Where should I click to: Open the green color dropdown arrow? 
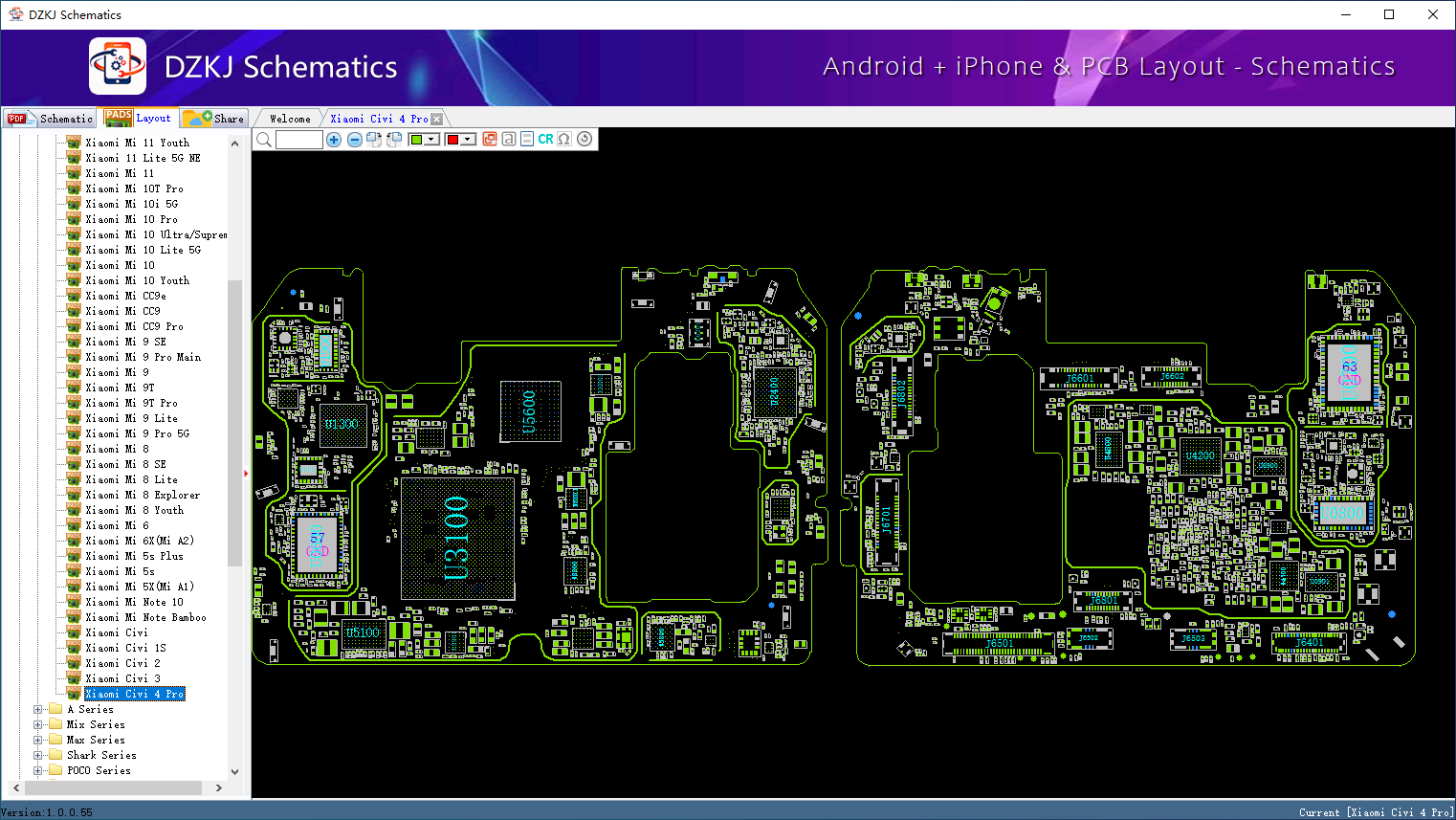pyautogui.click(x=432, y=140)
